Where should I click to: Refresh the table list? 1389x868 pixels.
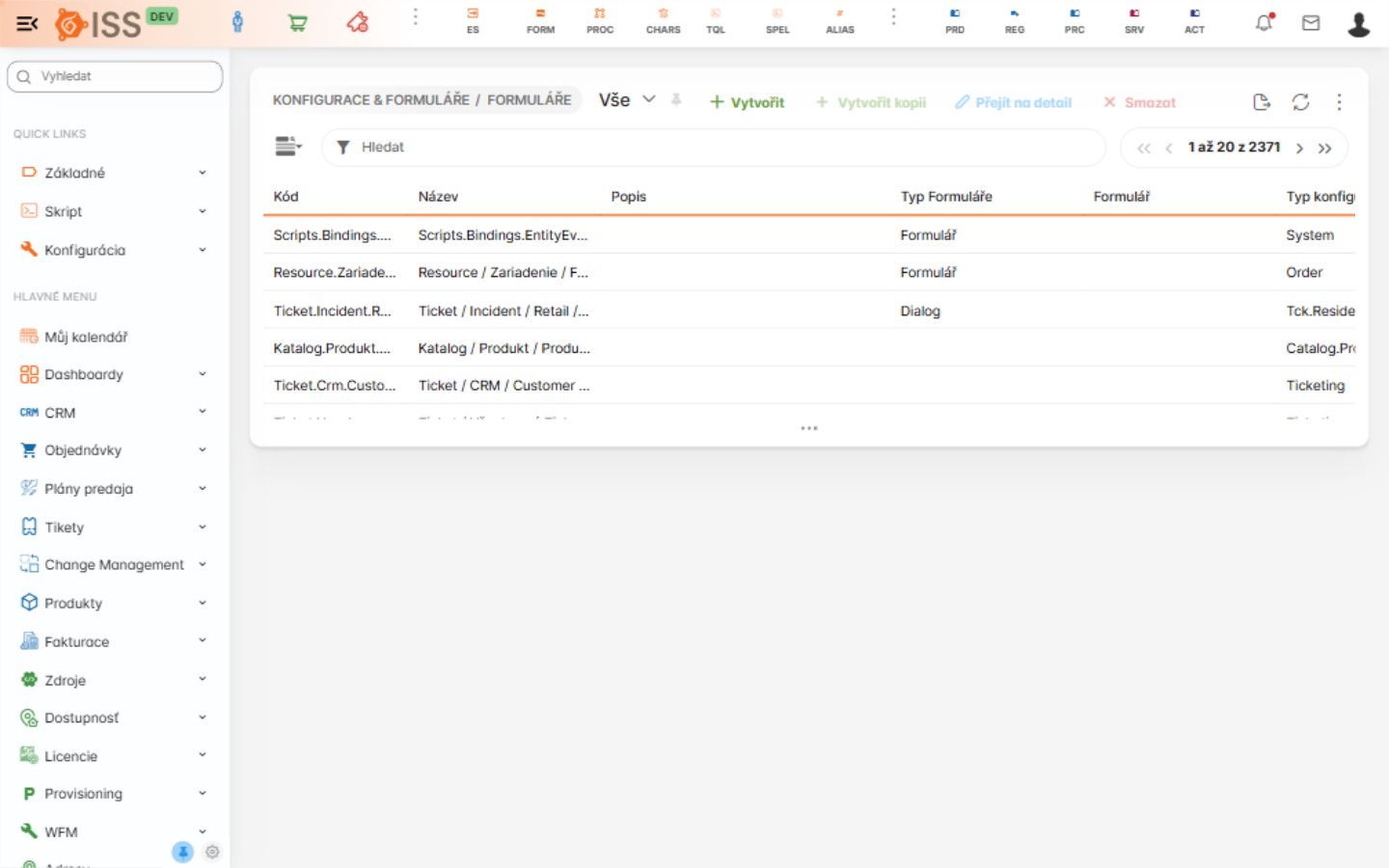(x=1300, y=102)
